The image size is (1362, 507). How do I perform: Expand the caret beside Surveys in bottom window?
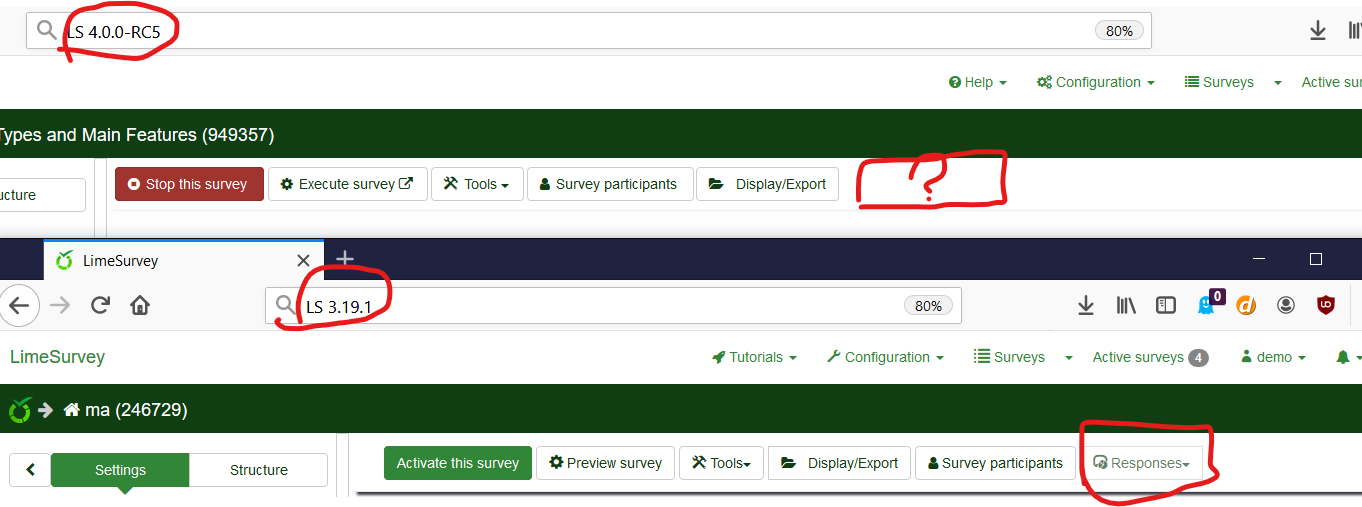(x=1069, y=358)
